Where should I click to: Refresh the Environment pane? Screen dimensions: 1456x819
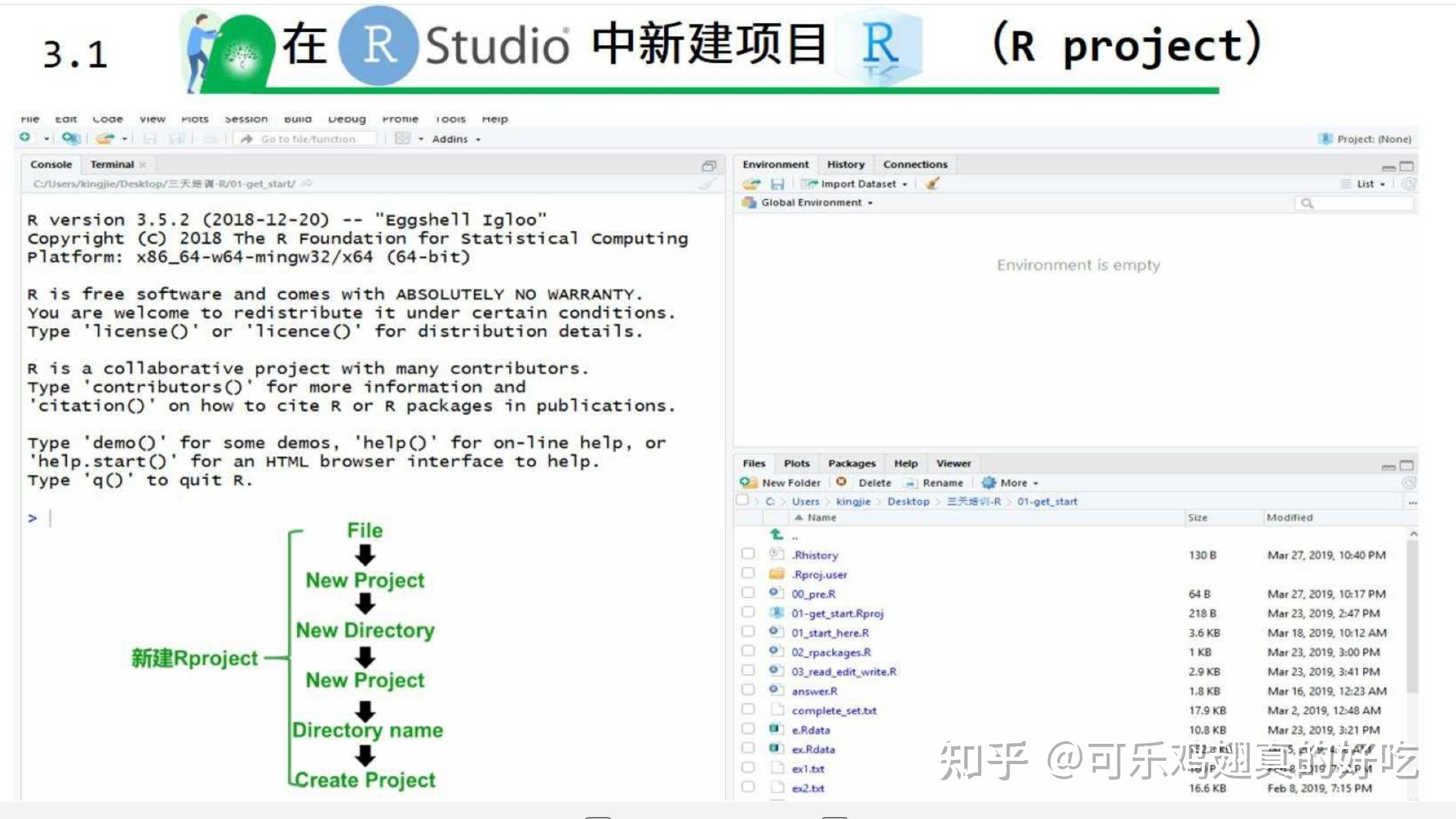[x=1409, y=184]
